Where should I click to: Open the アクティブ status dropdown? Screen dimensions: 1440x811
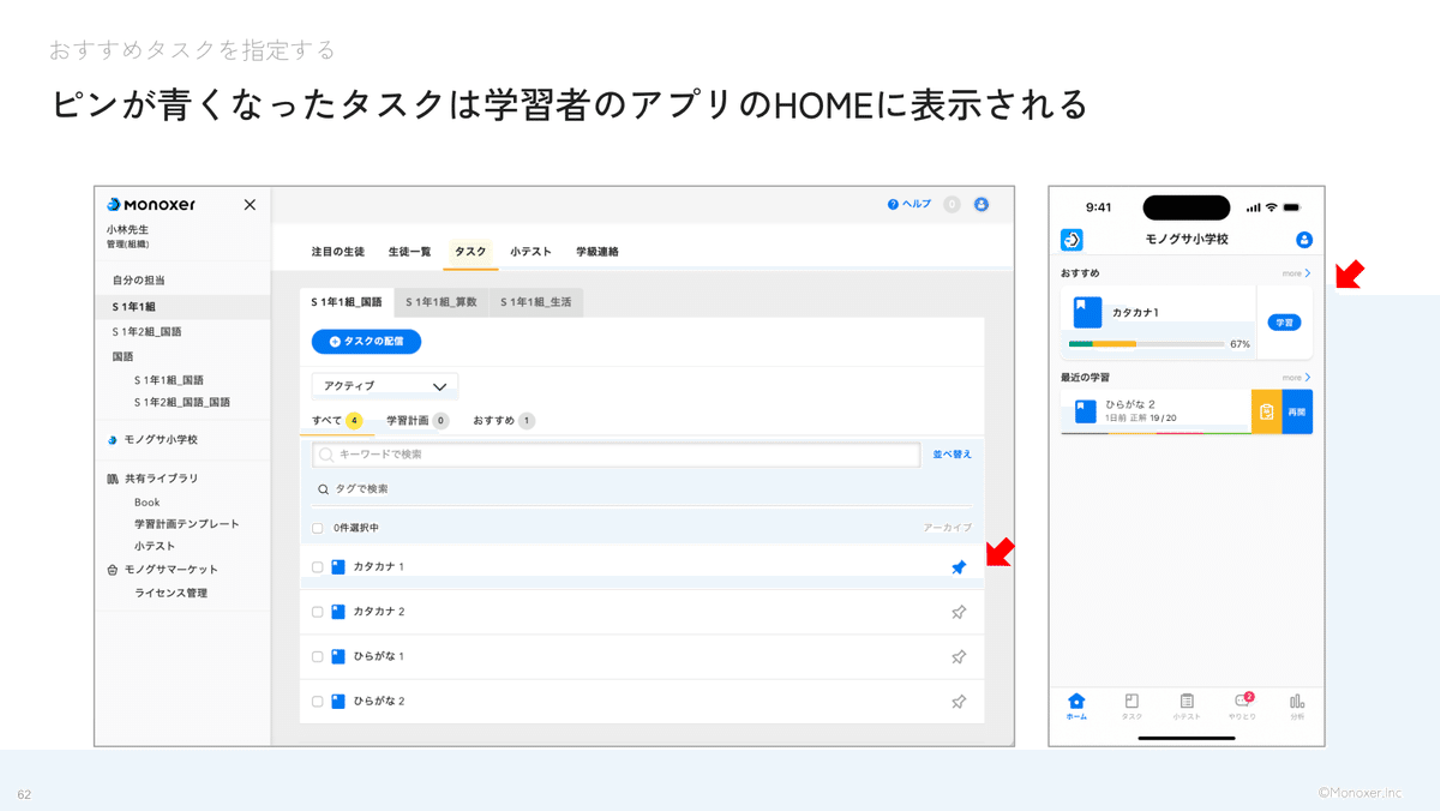(385, 386)
